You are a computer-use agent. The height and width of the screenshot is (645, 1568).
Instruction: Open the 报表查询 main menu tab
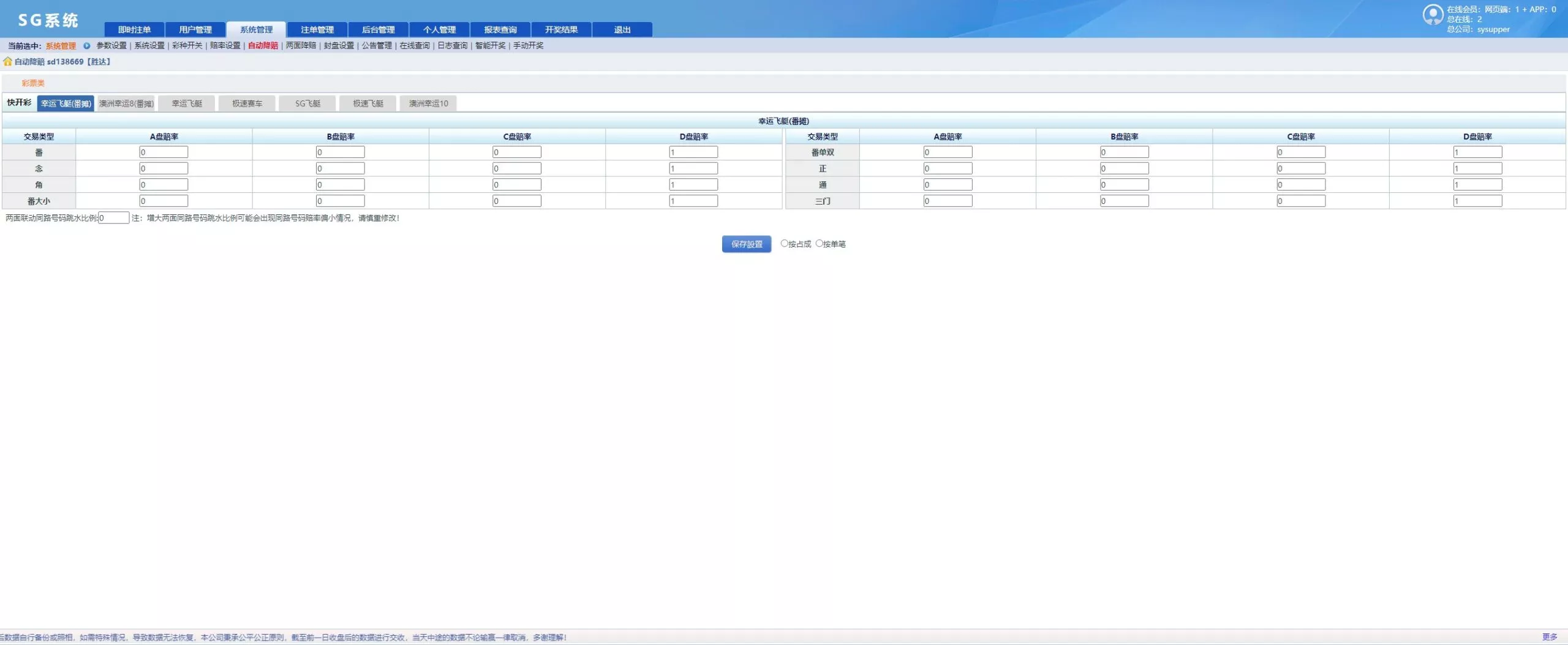500,29
